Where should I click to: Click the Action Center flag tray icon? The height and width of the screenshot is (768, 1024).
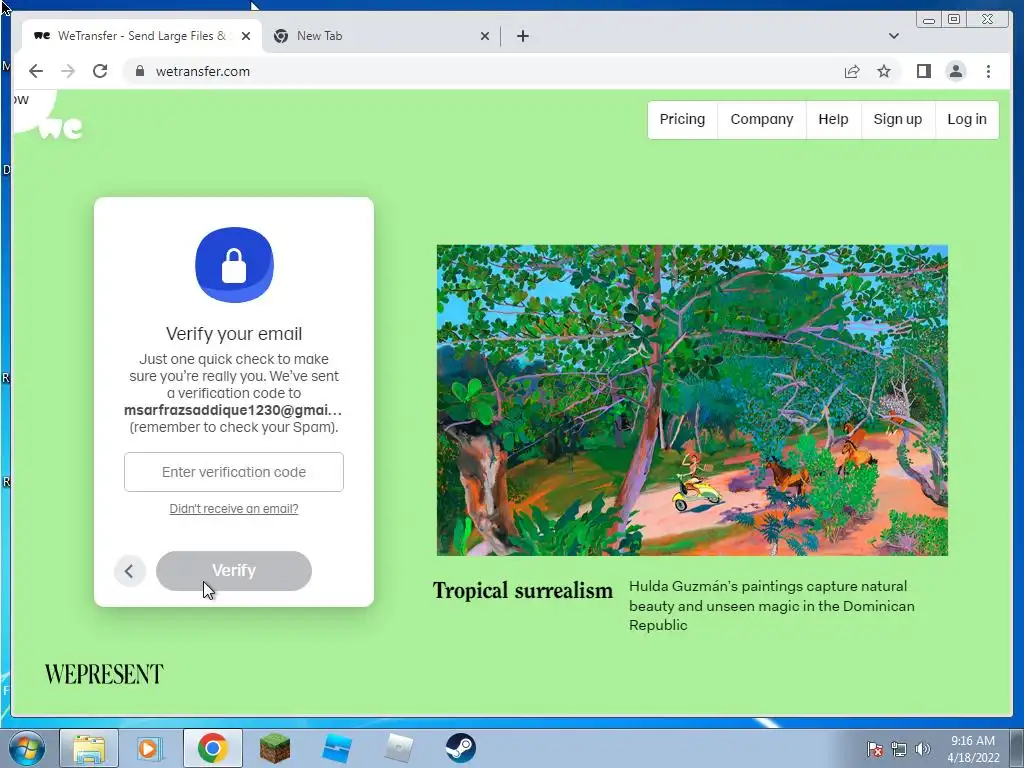coord(874,749)
